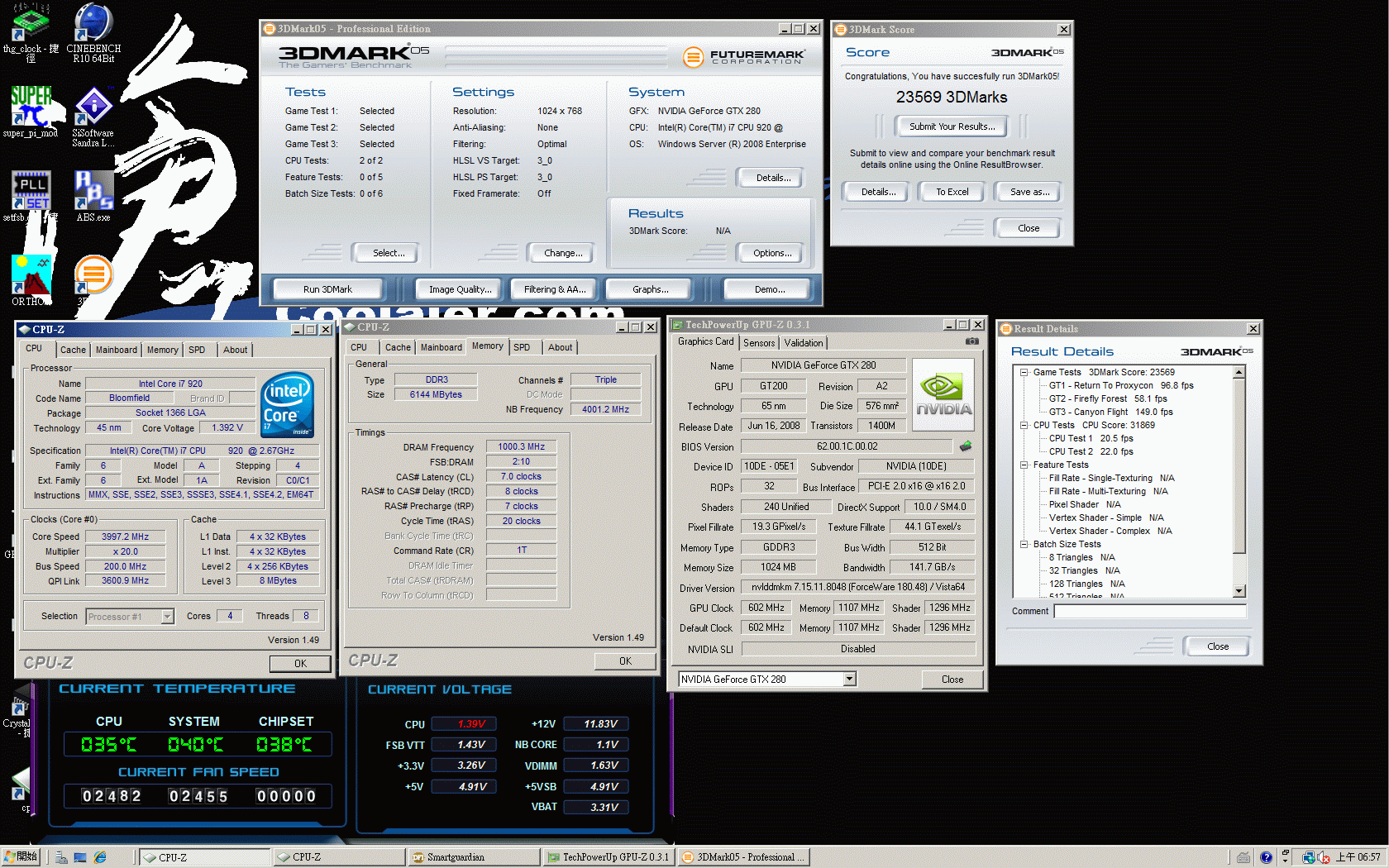The width and height of the screenshot is (1389, 868).
Task: Click Submit Your Results button
Action: (952, 126)
